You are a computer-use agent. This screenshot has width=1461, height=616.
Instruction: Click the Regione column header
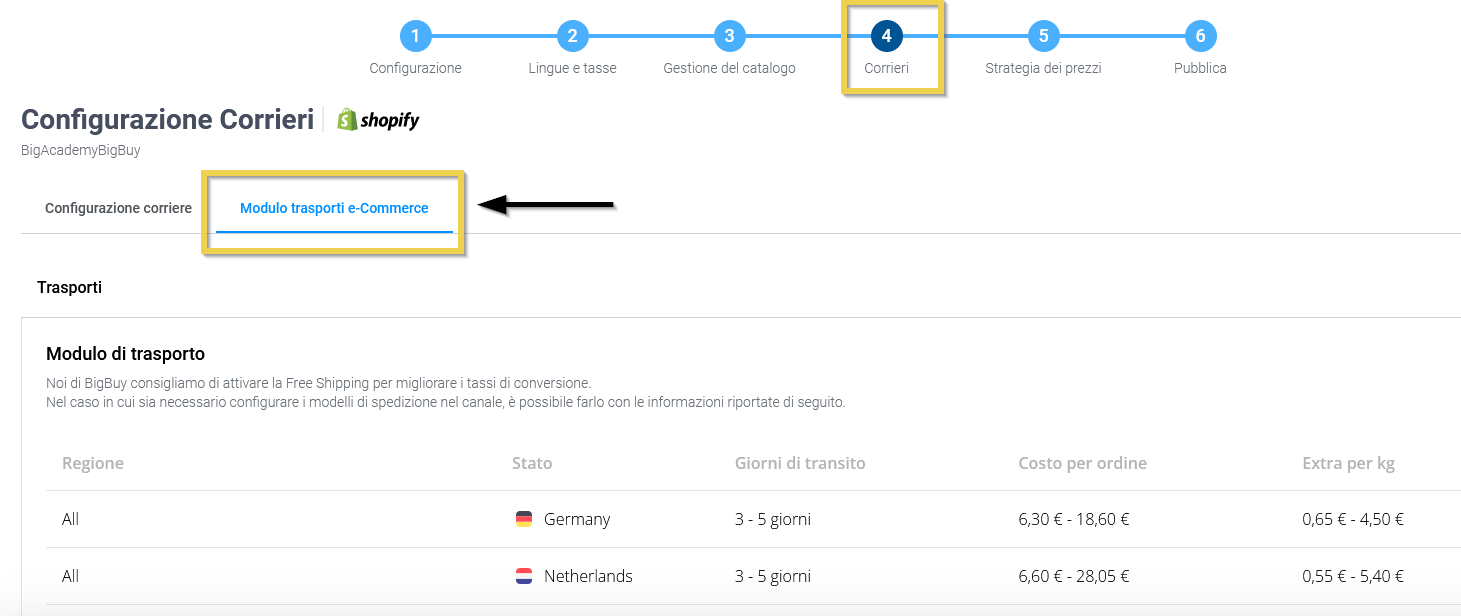pos(93,463)
